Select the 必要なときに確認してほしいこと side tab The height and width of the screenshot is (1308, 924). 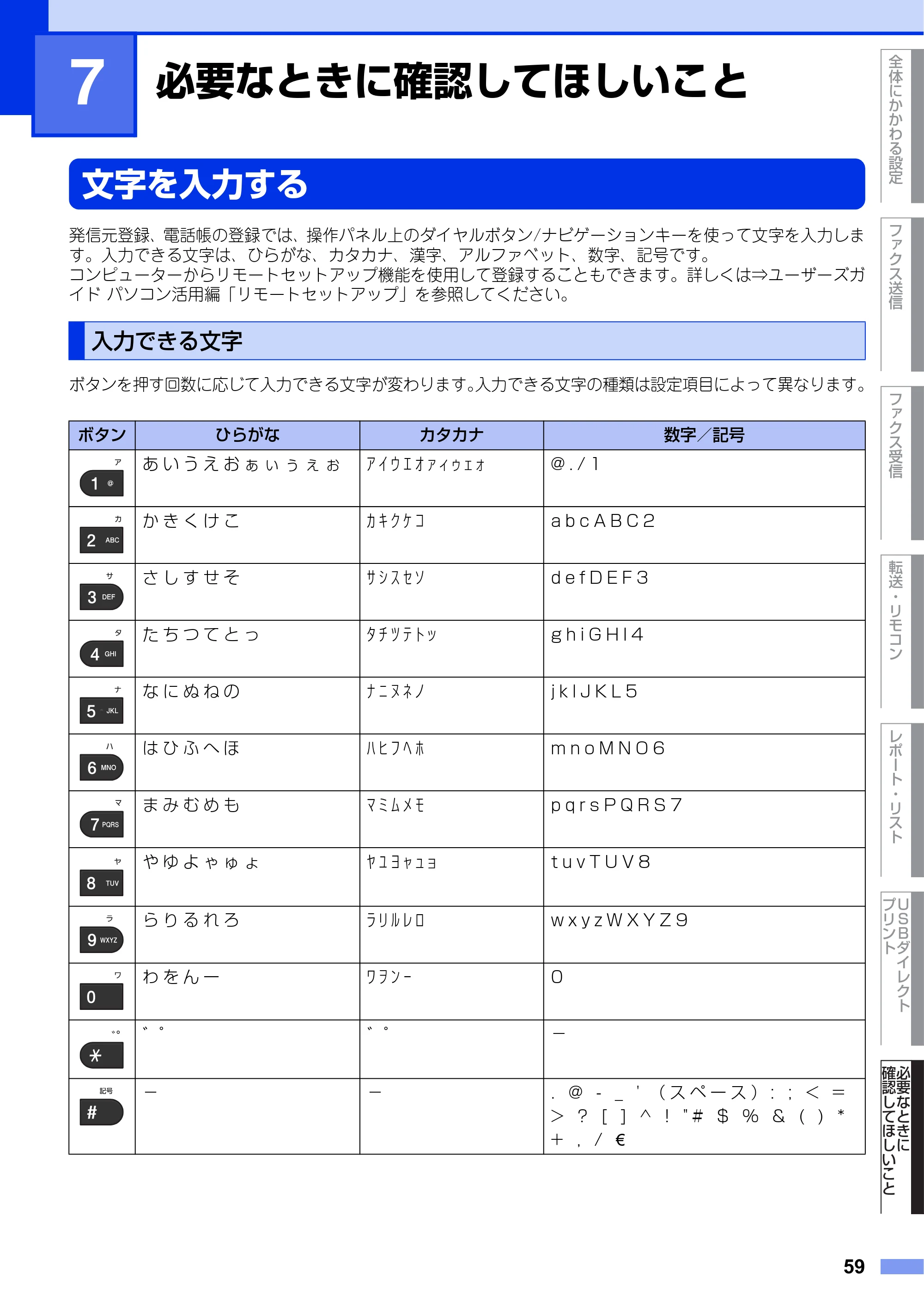pyautogui.click(x=902, y=1137)
